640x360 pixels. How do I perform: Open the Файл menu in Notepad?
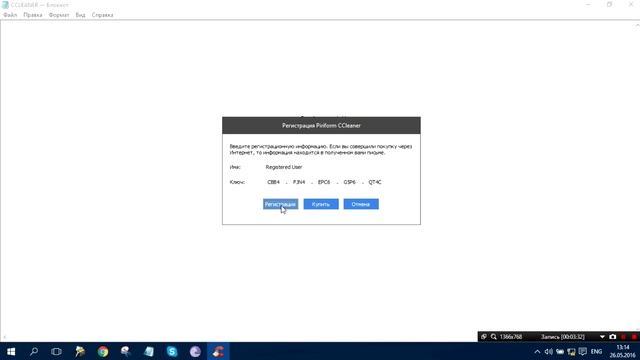[x=10, y=15]
